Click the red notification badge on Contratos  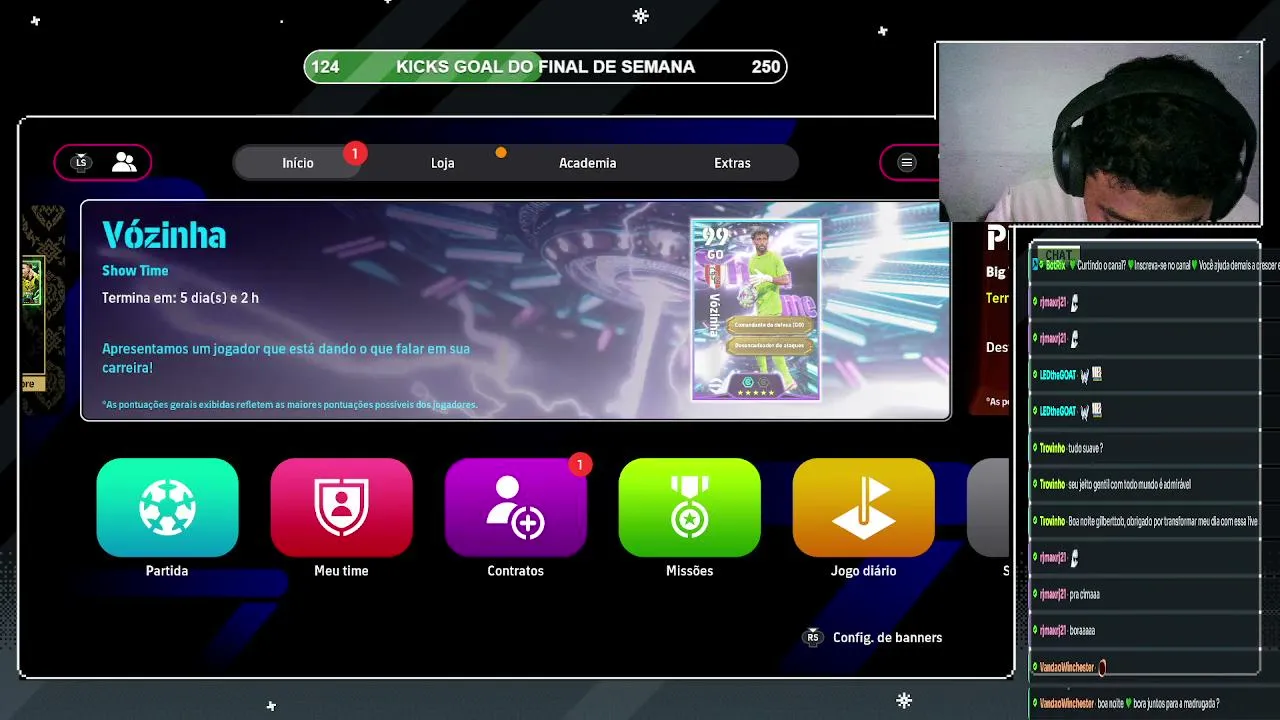(x=579, y=464)
